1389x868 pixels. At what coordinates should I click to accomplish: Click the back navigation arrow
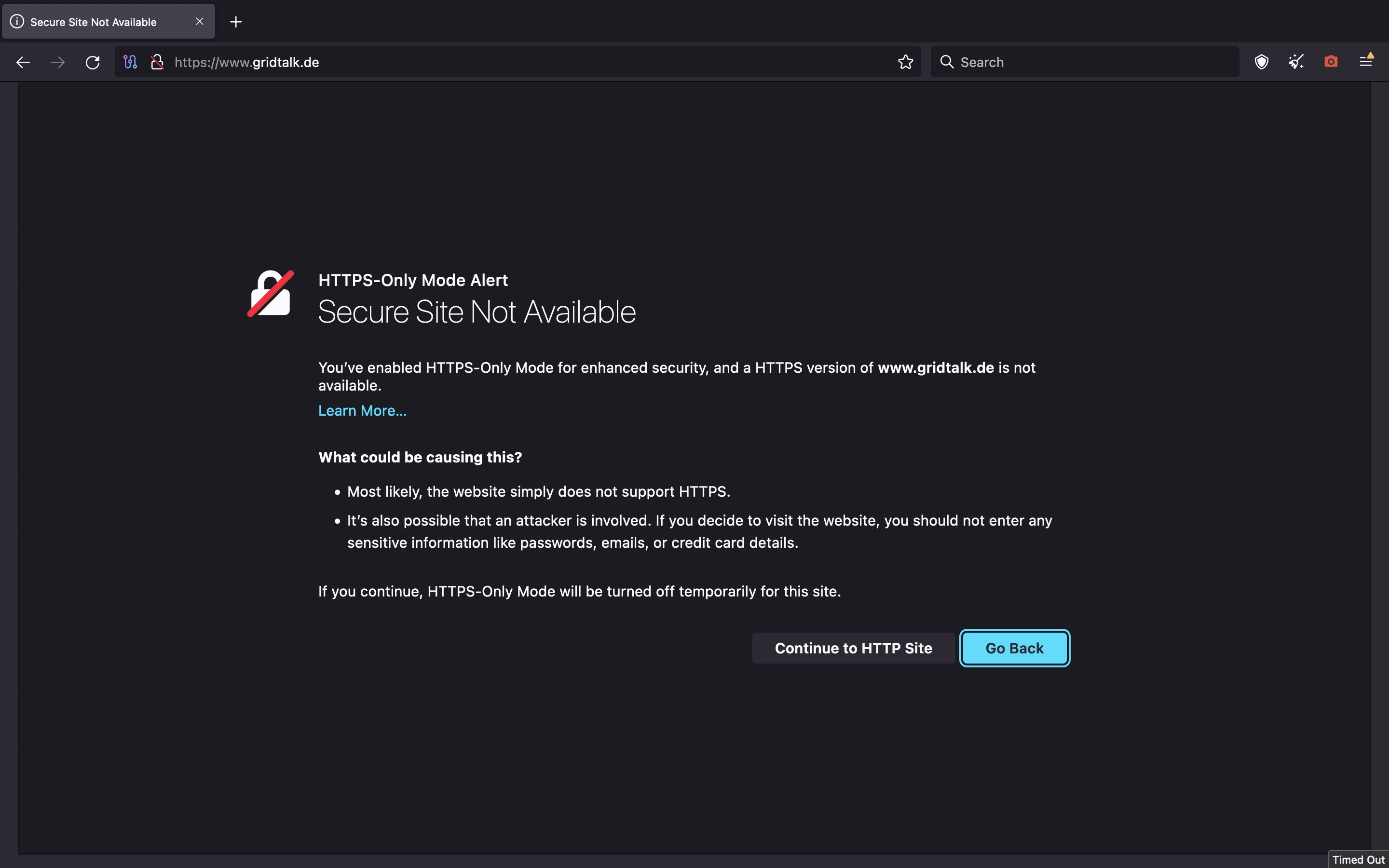pos(23,62)
